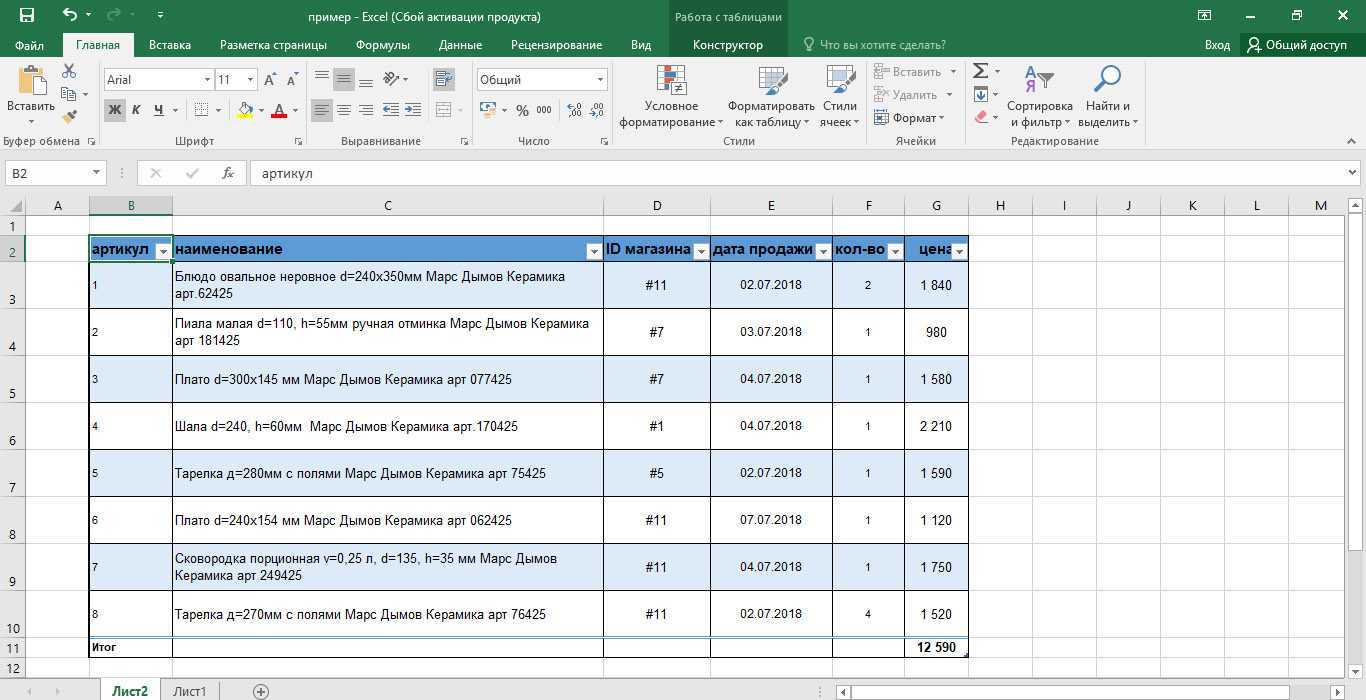
Task: Click the AutoSum sigma icon
Action: click(981, 71)
